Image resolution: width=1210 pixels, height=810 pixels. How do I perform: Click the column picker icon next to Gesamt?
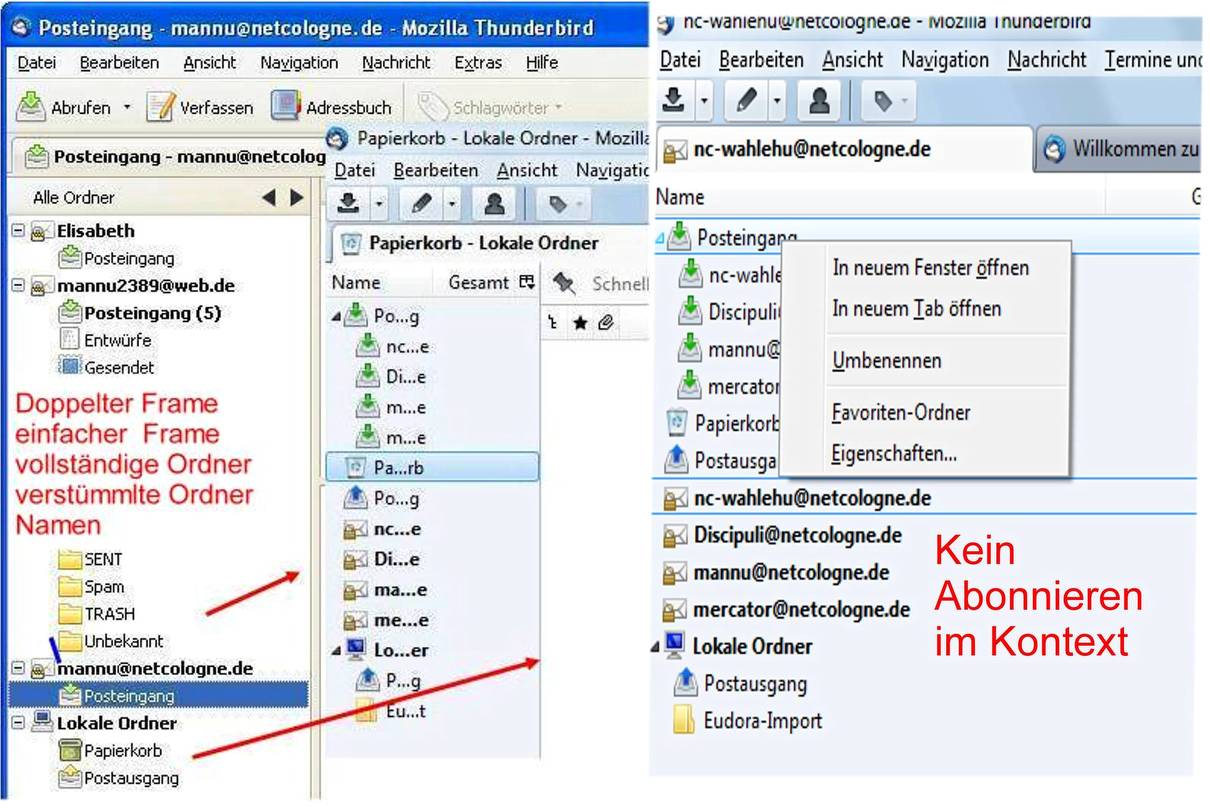[x=527, y=283]
